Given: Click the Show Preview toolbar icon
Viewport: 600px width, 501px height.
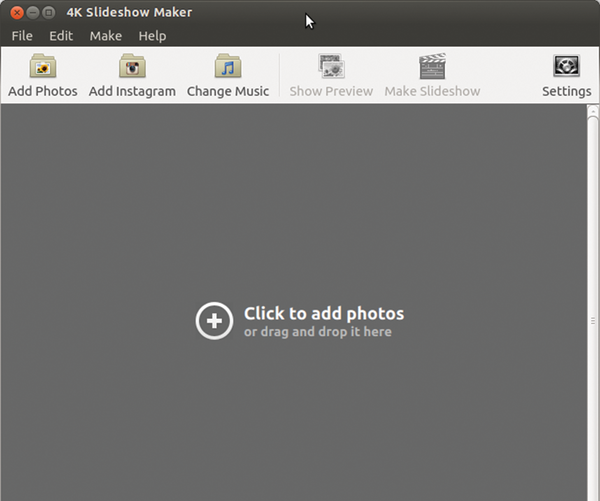Looking at the screenshot, I should [331, 66].
